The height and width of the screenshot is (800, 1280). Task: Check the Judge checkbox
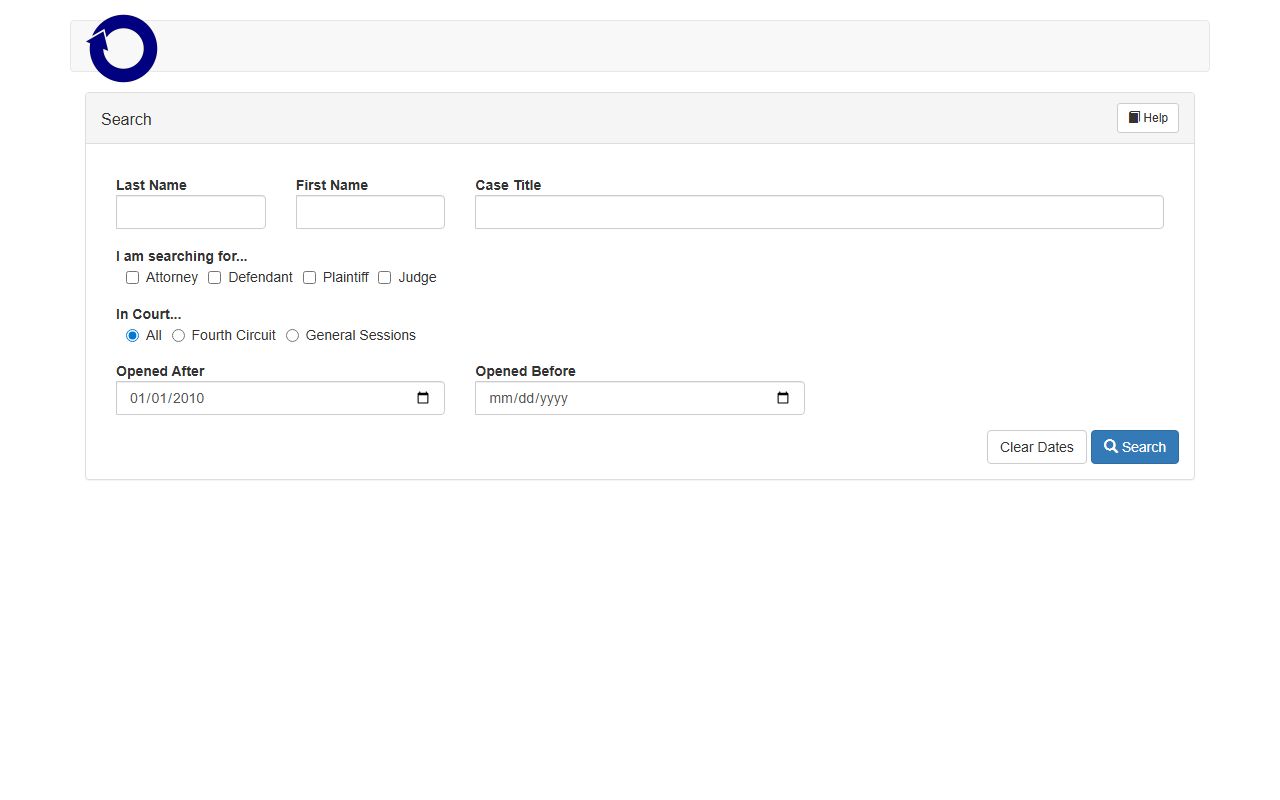point(384,278)
